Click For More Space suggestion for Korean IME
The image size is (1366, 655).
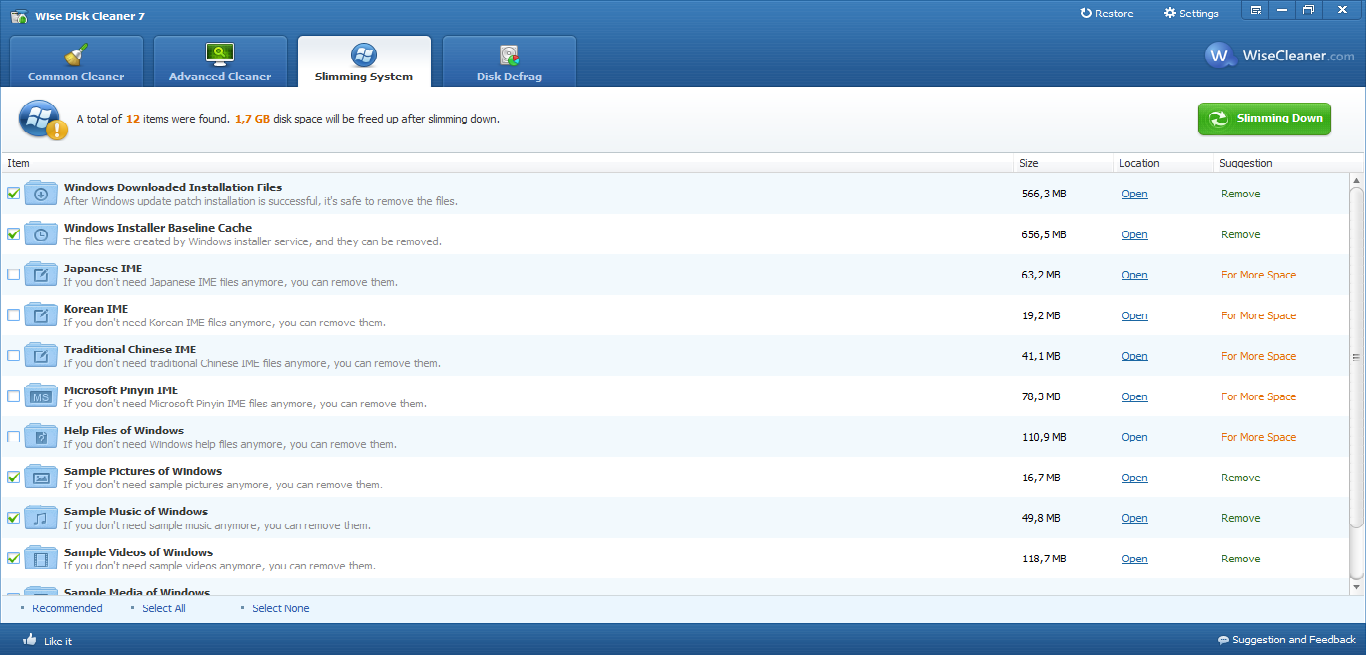pos(1258,315)
